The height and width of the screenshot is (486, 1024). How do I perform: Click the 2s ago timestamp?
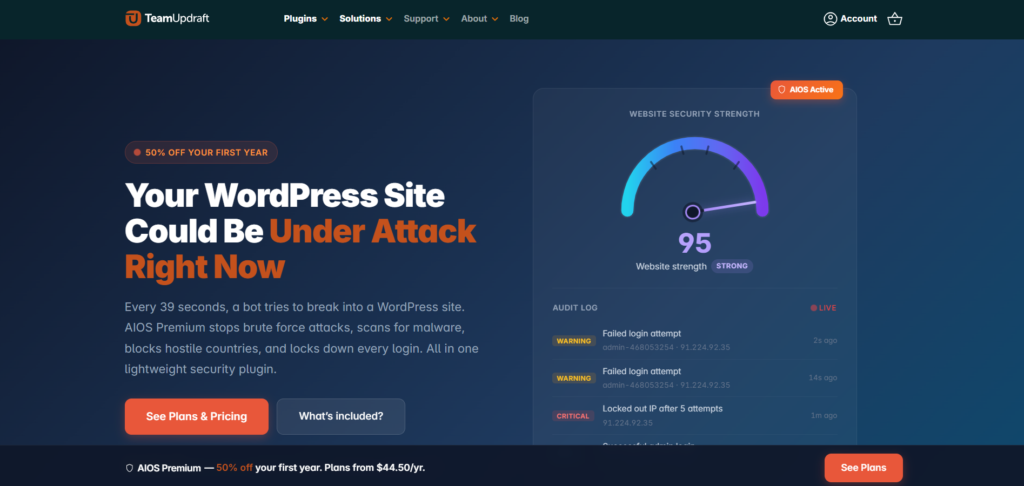pos(825,340)
